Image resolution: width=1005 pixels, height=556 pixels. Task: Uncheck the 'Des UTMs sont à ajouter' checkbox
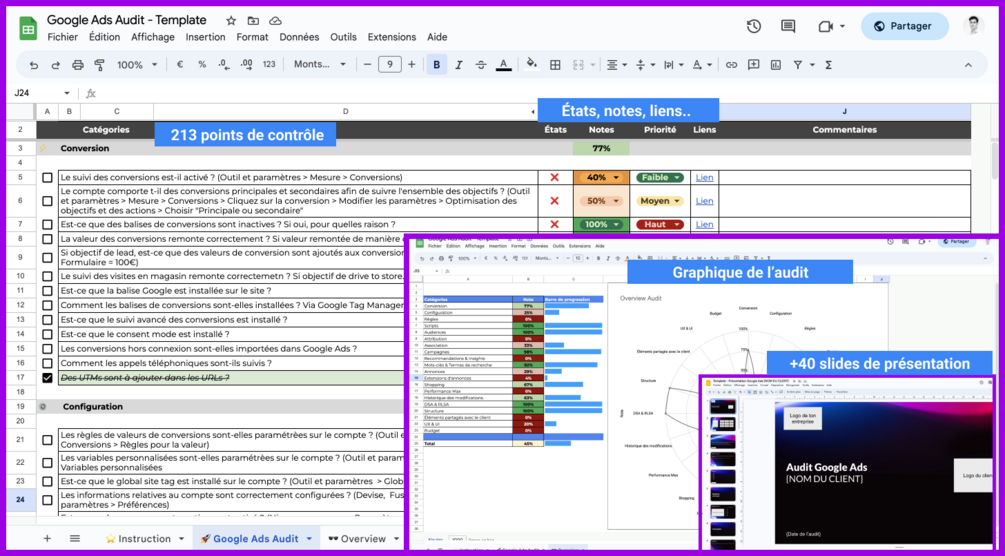(47, 378)
